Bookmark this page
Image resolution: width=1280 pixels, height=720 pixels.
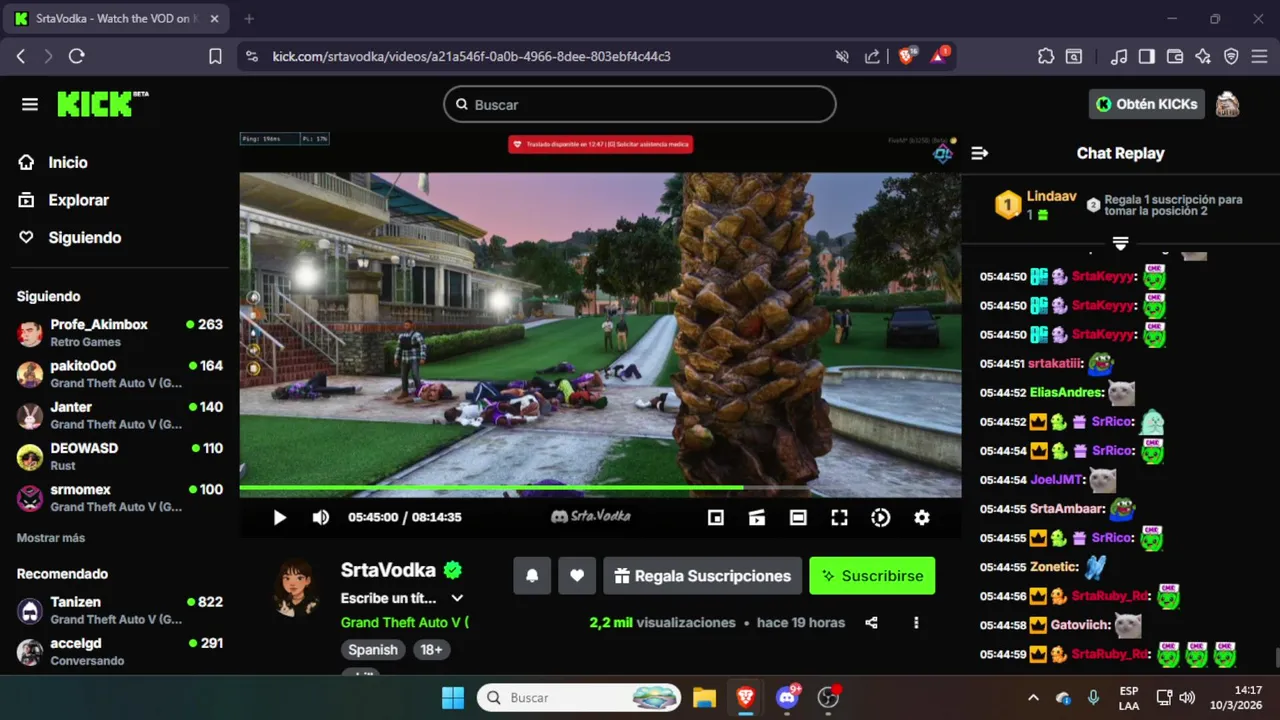[215, 56]
